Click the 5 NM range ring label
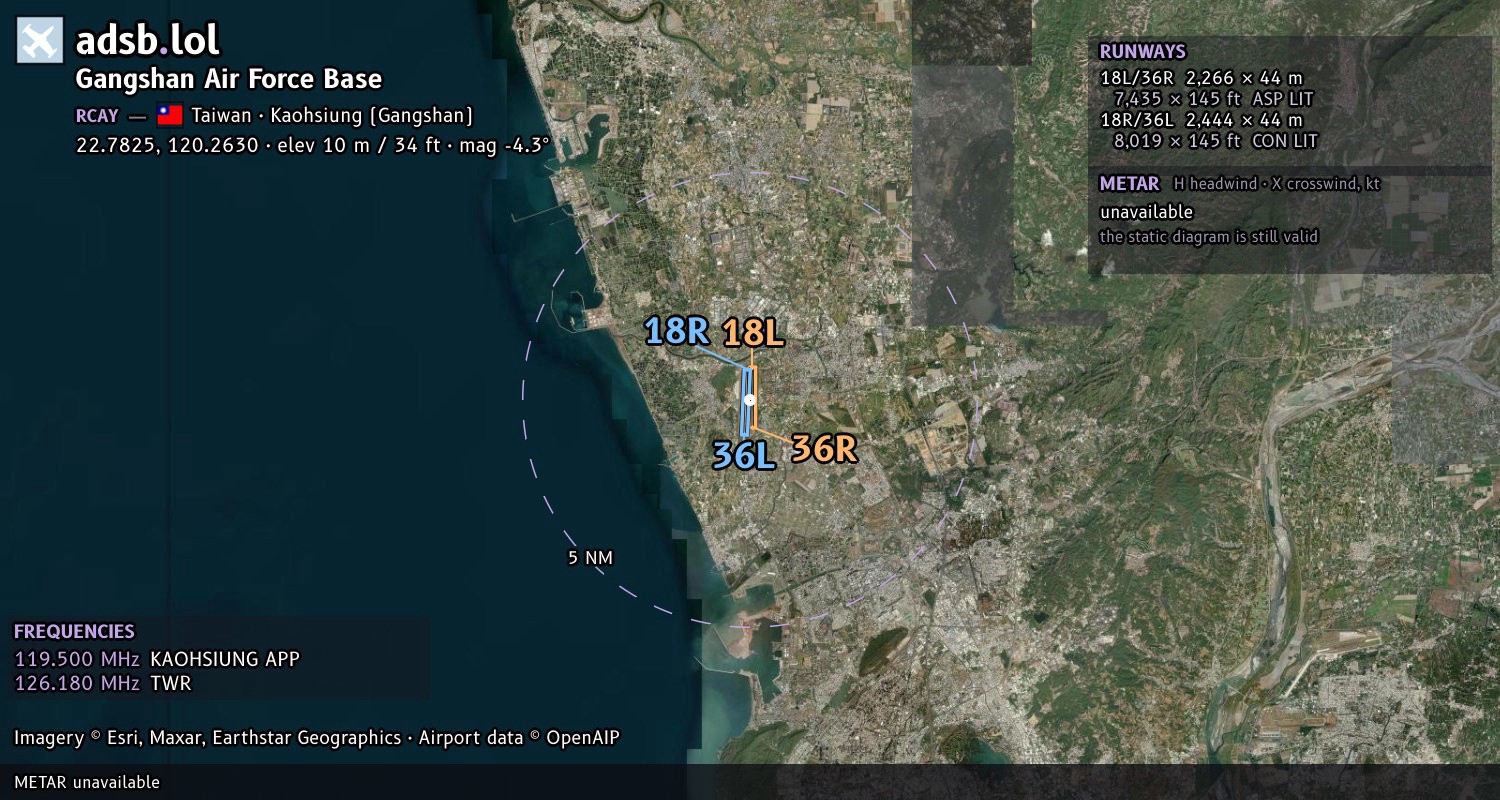 [590, 558]
